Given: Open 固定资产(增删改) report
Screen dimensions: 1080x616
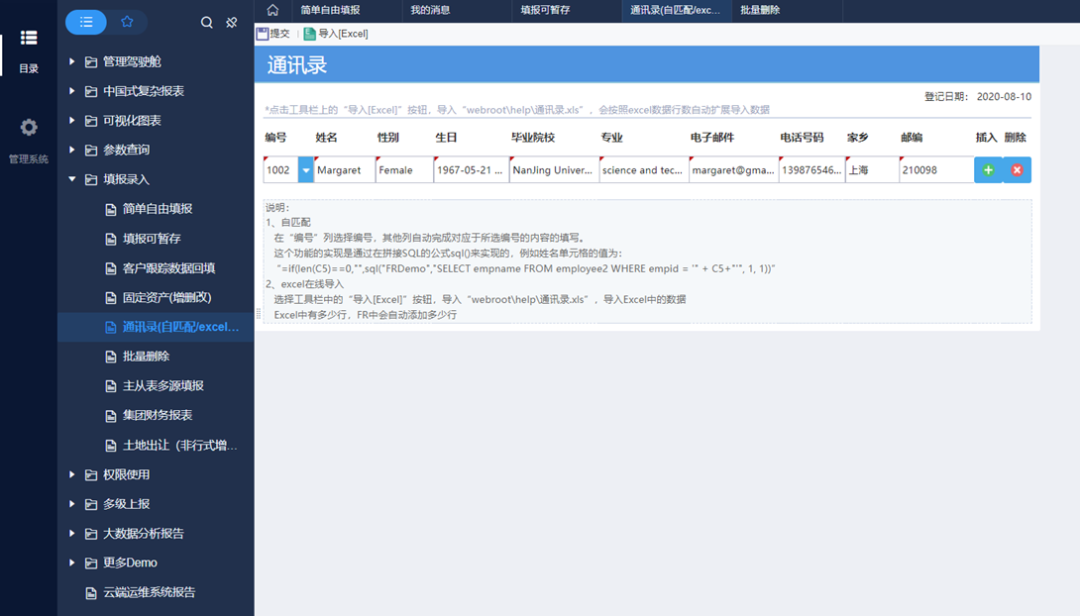Looking at the screenshot, I should pyautogui.click(x=167, y=298).
